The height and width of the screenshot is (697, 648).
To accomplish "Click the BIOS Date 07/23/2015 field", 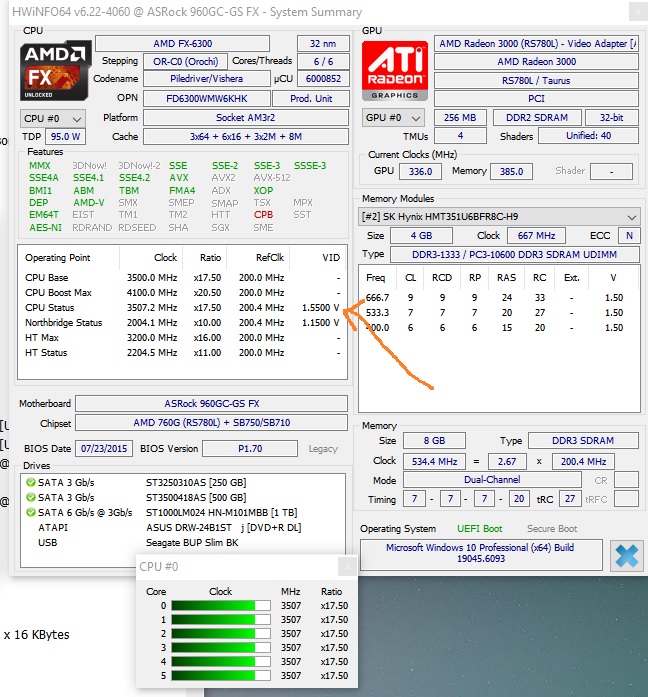I will 104,449.
